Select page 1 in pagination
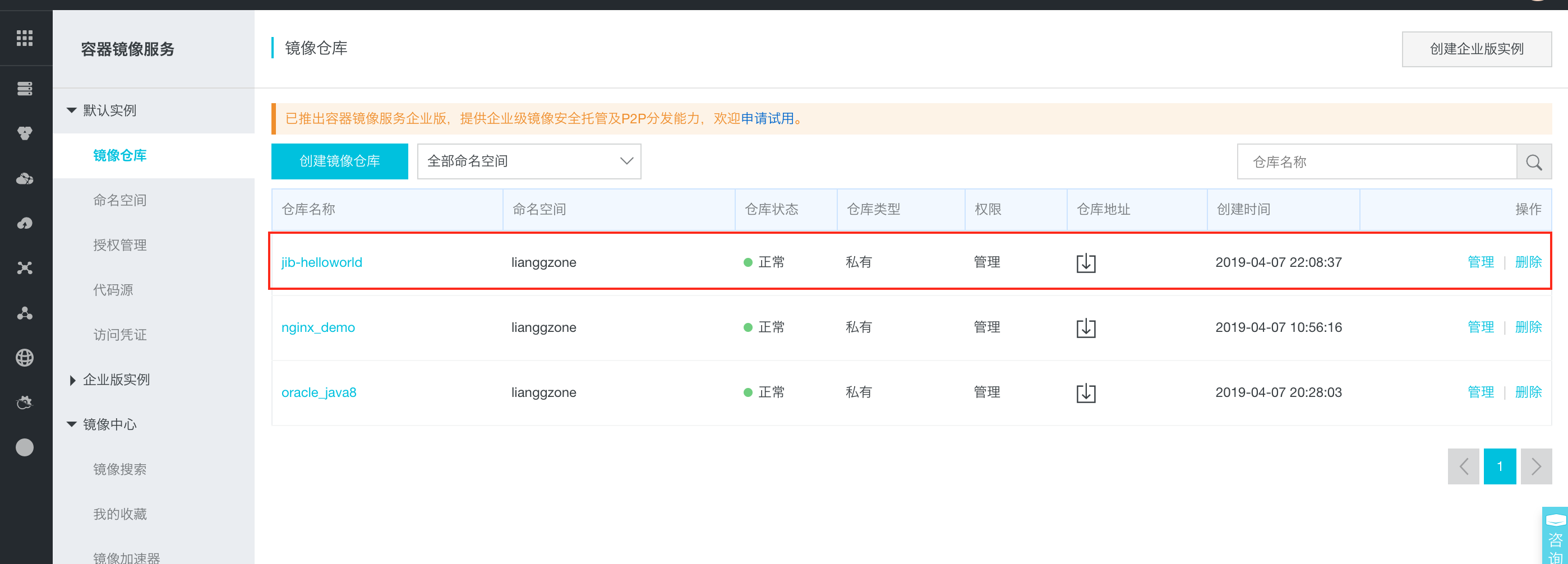The width and height of the screenshot is (1568, 564). coord(1499,466)
